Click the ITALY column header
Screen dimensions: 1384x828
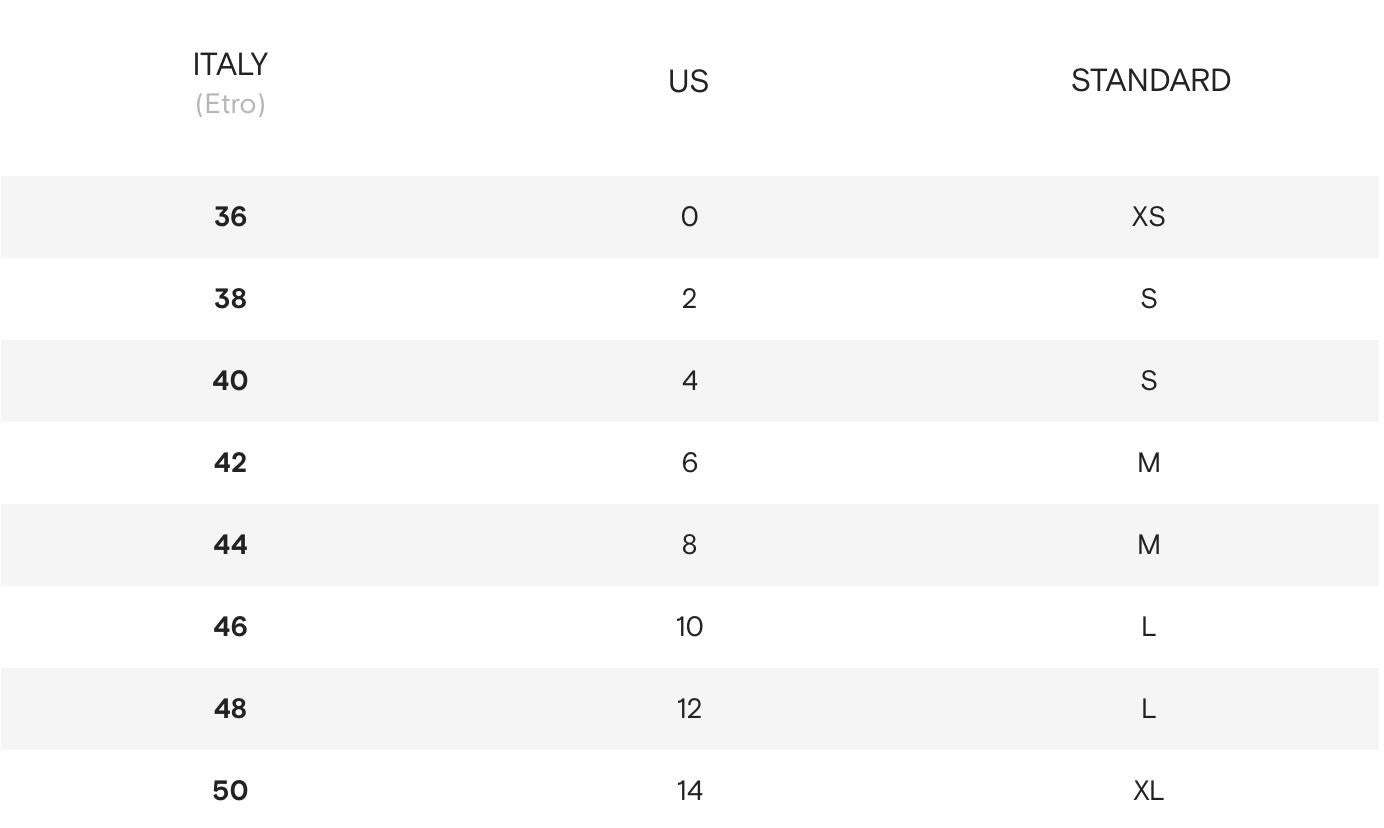230,65
